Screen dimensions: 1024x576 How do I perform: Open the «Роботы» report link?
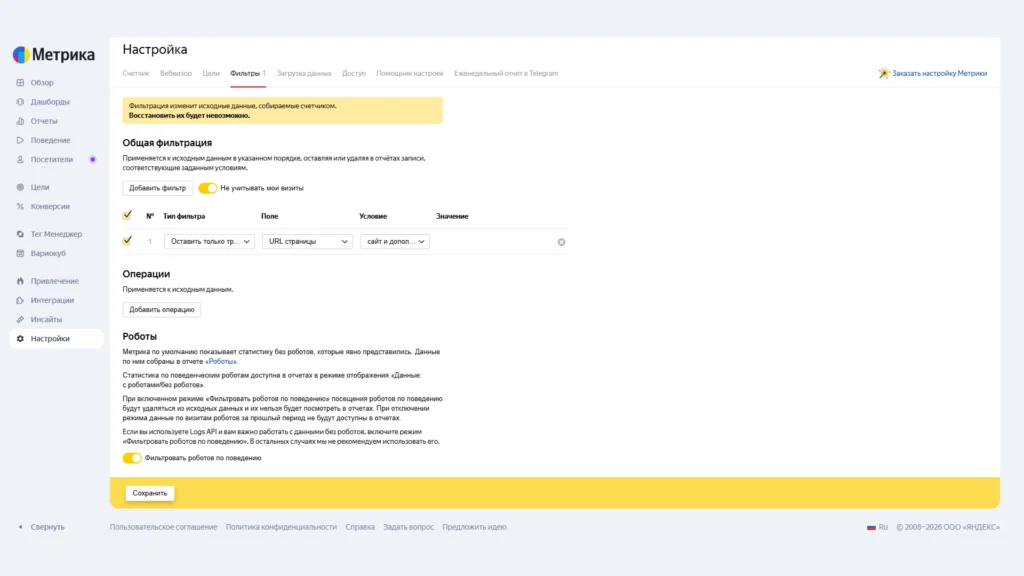(221, 361)
